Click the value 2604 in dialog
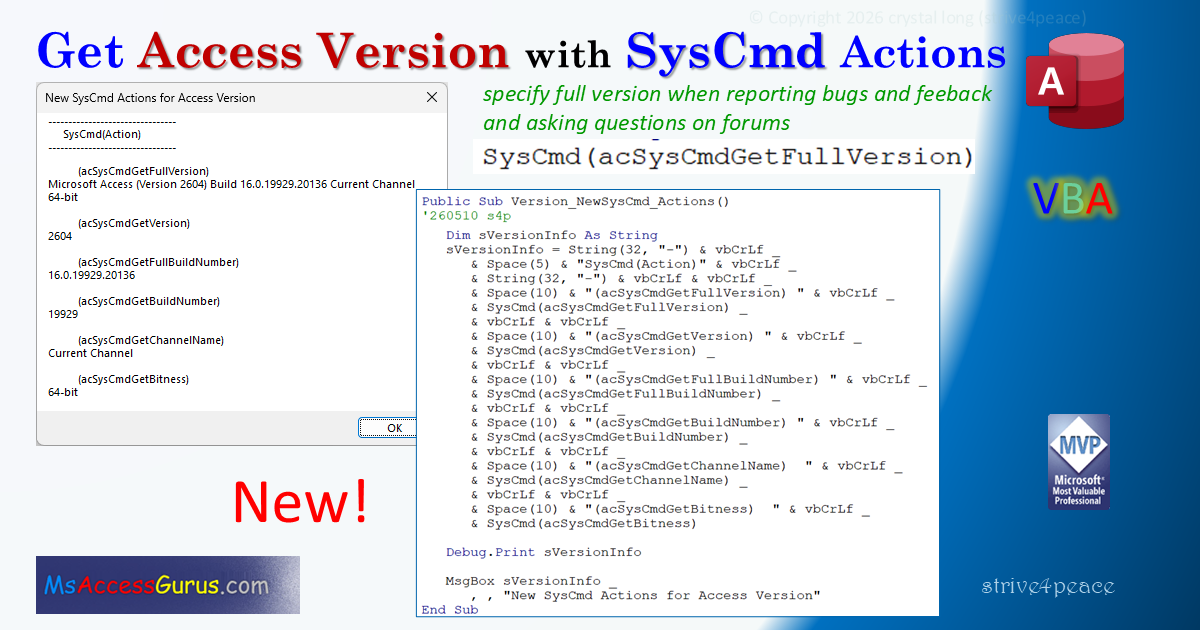This screenshot has height=630, width=1200. coord(61,237)
